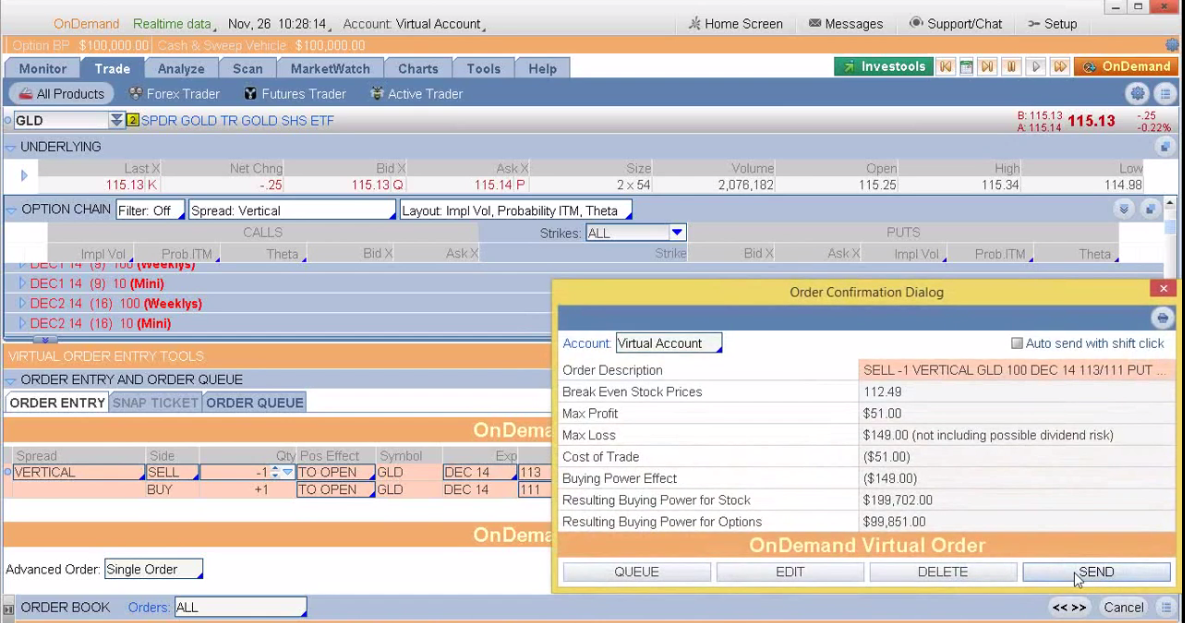Expand the underlying quote row arrow
The width and height of the screenshot is (1185, 623).
click(23, 175)
